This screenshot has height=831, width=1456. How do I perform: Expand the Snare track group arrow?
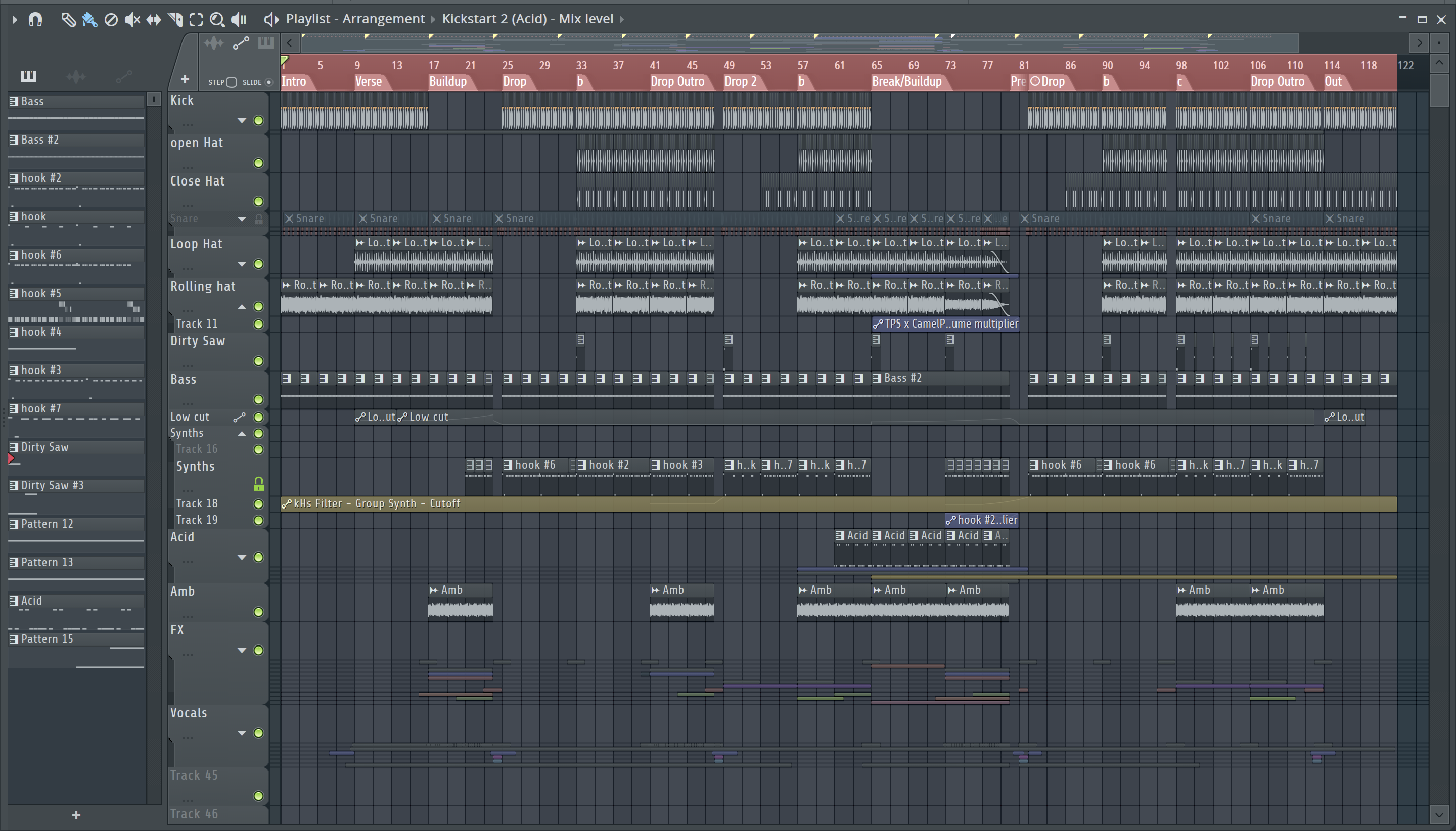[x=242, y=219]
